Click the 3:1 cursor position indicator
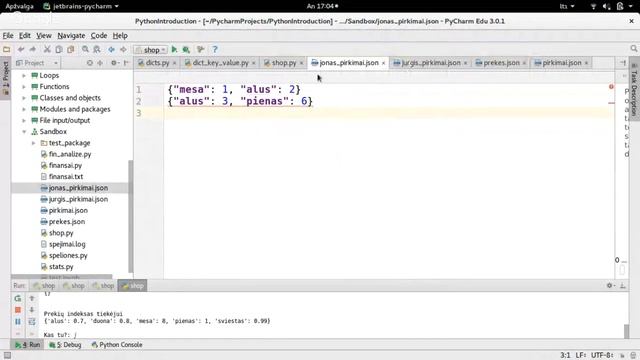 (x=565, y=356)
